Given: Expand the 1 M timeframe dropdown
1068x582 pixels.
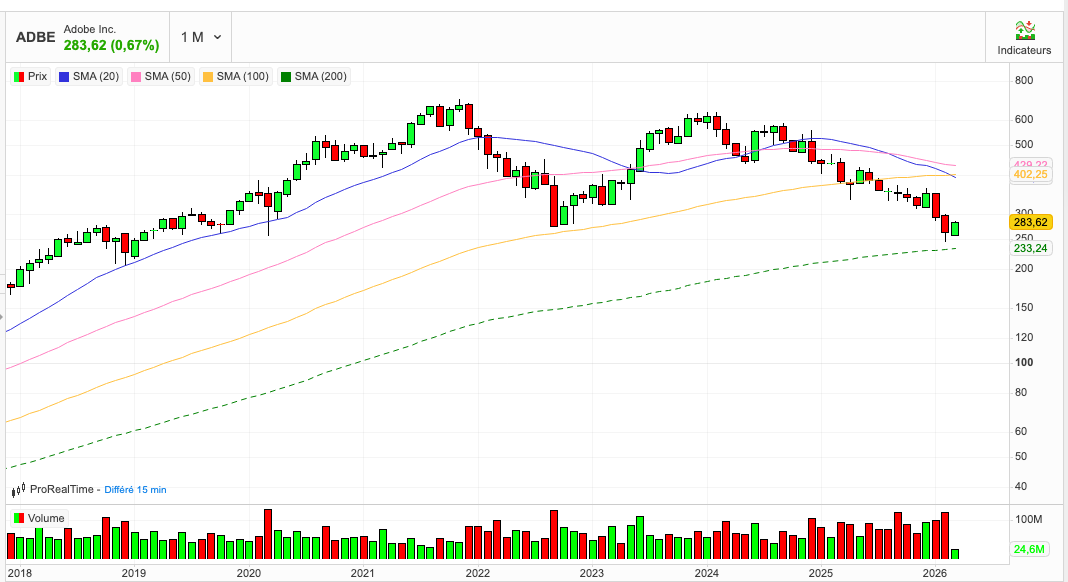Looking at the screenshot, I should 200,37.
